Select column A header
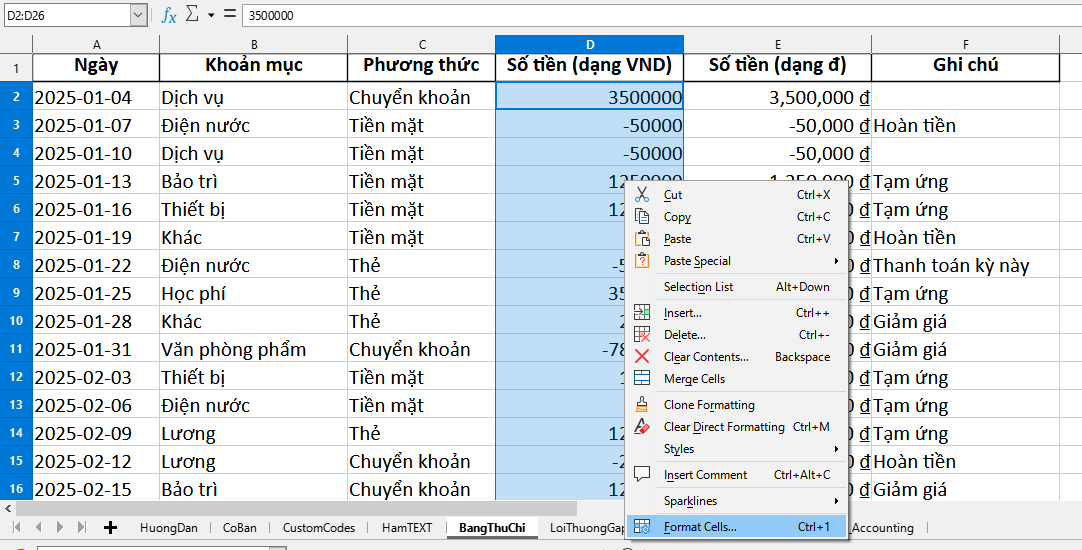The image size is (1082, 550). pos(96,44)
